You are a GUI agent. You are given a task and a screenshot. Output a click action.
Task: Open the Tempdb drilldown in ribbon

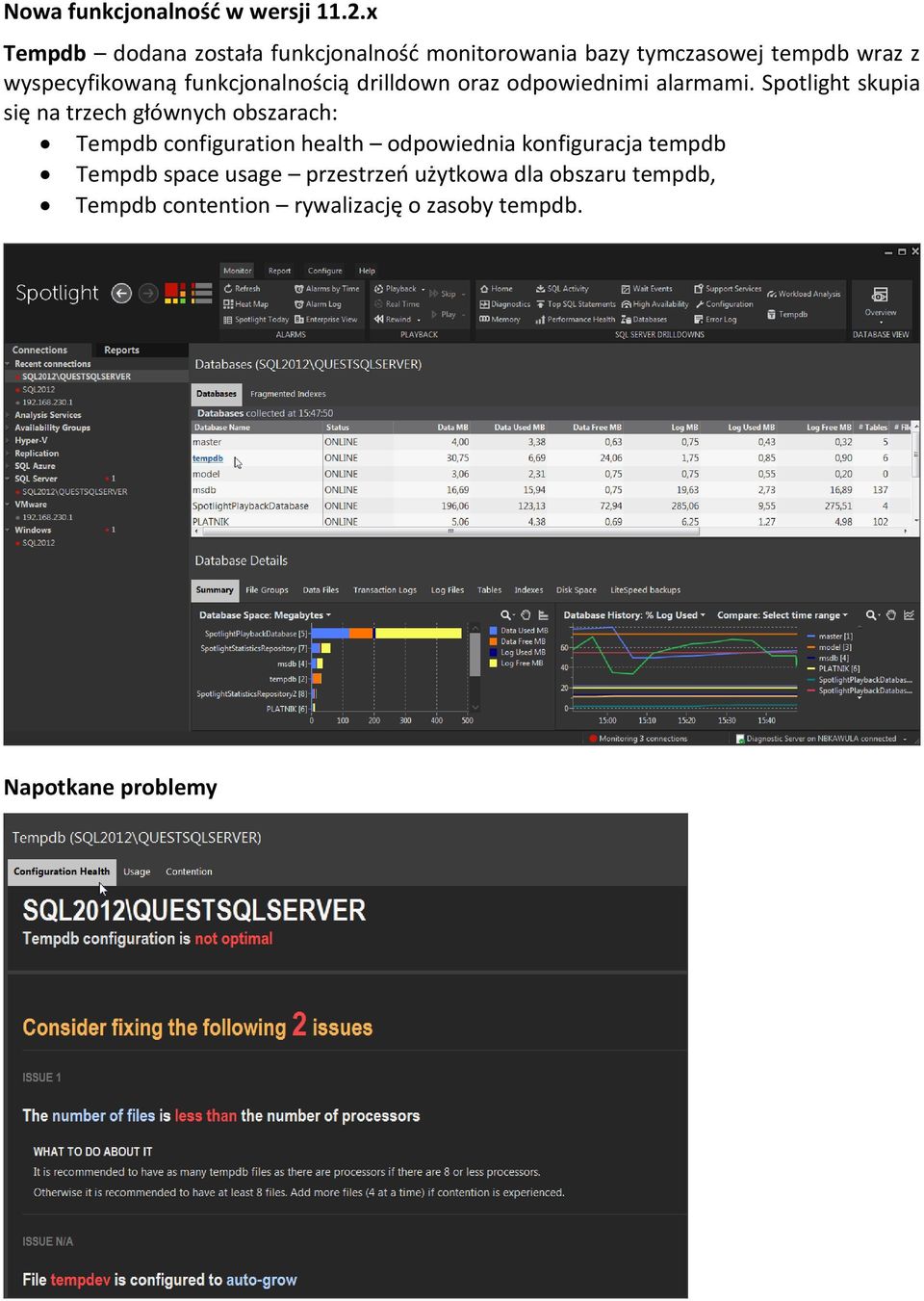[787, 314]
